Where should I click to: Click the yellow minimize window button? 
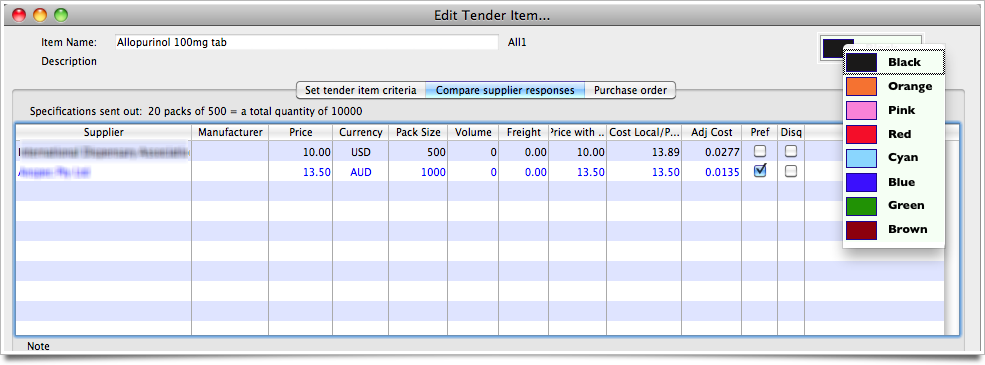point(40,15)
